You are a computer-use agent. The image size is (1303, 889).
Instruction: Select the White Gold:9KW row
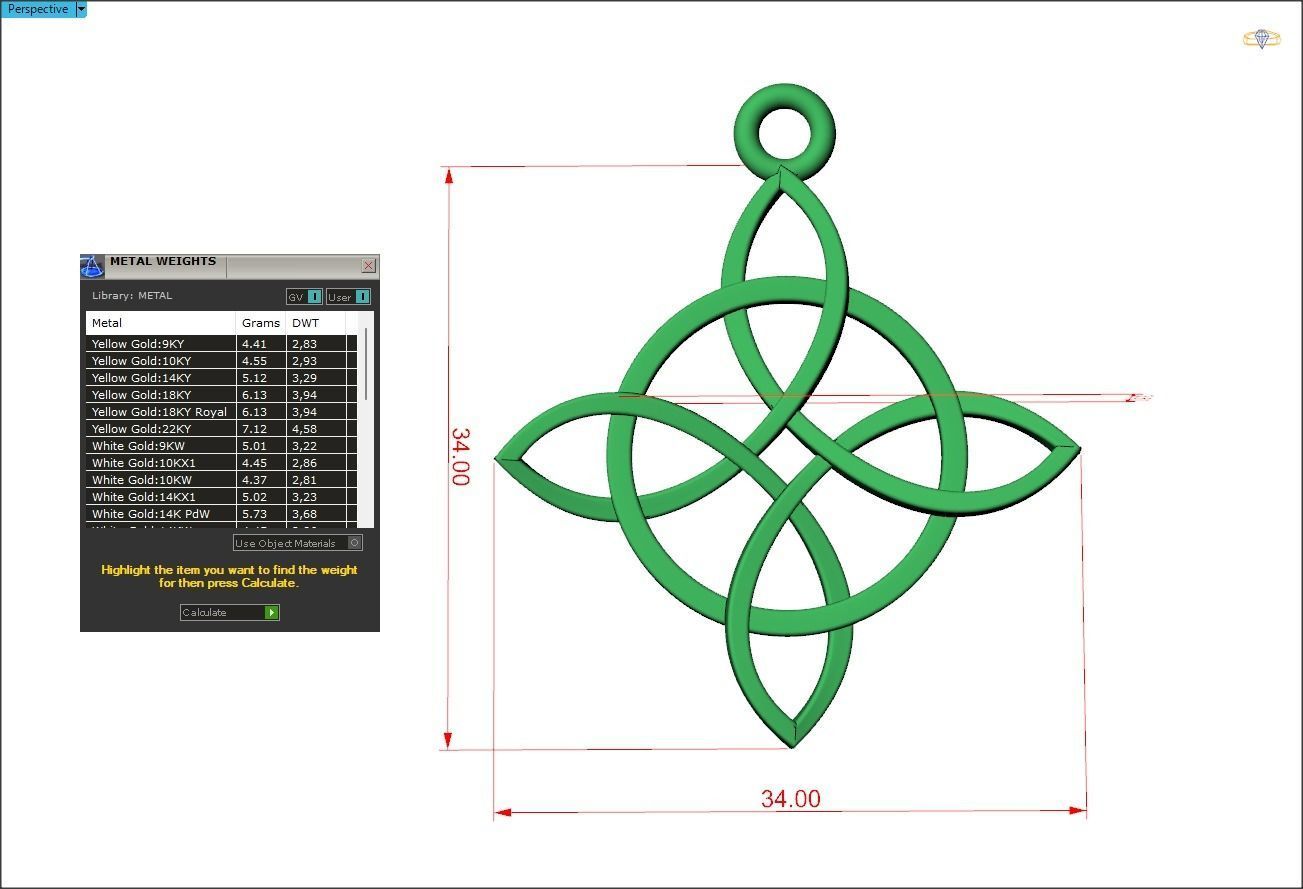point(221,446)
